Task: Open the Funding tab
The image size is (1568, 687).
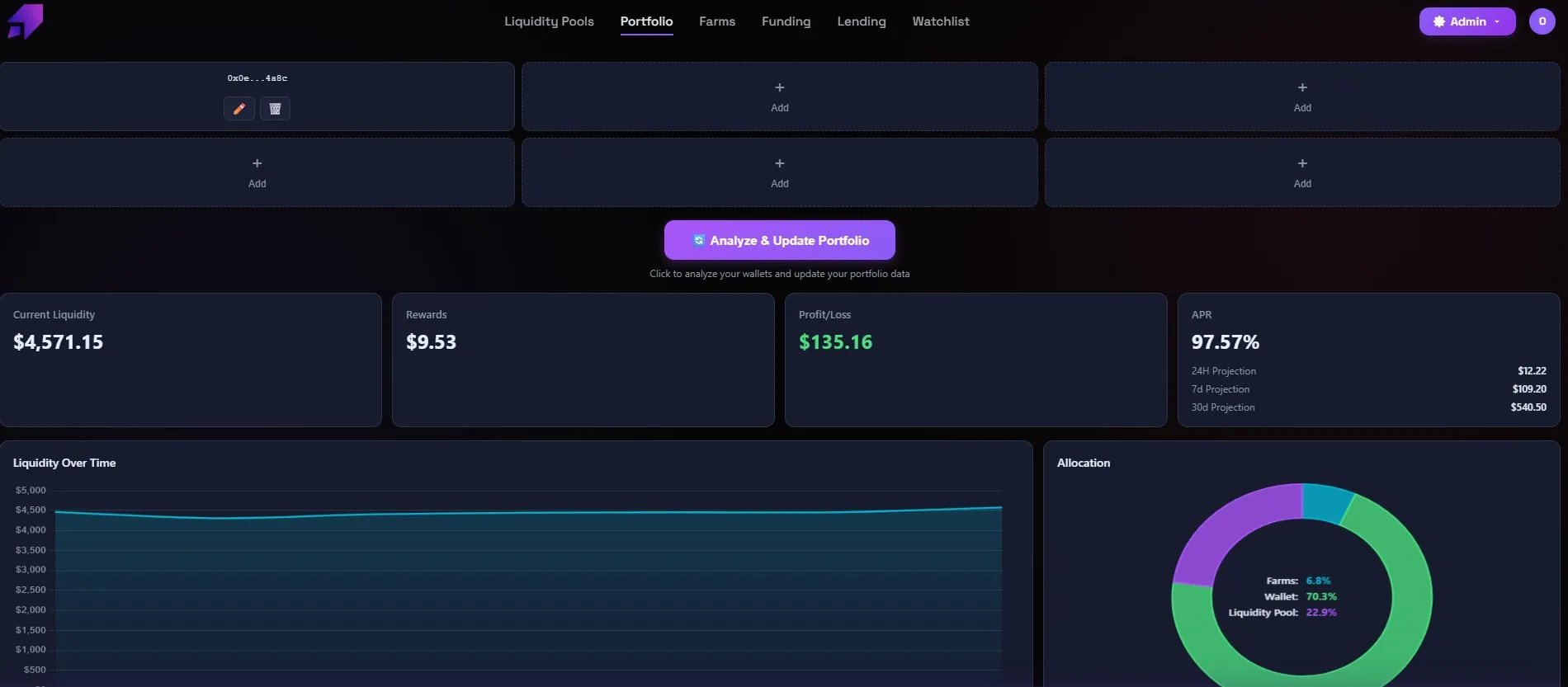Action: coord(786,21)
